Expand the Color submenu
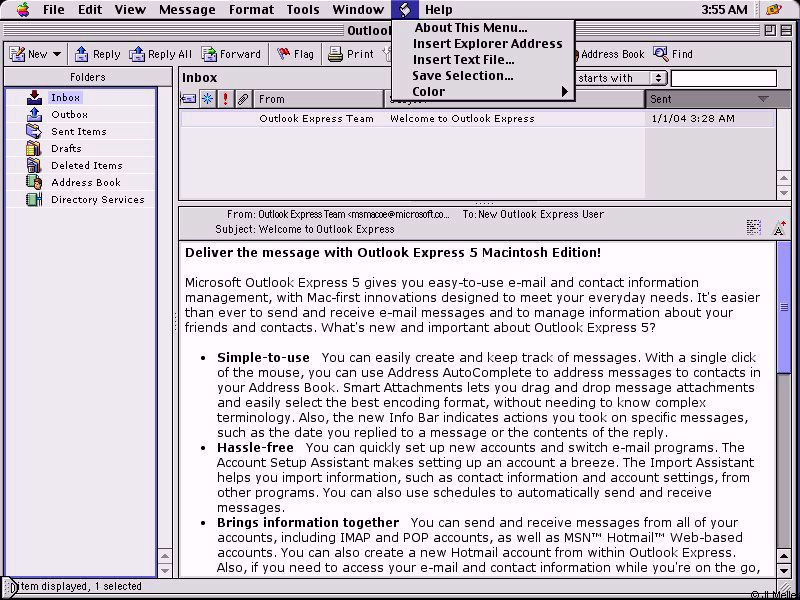Screen dimensions: 800x600 (483, 91)
